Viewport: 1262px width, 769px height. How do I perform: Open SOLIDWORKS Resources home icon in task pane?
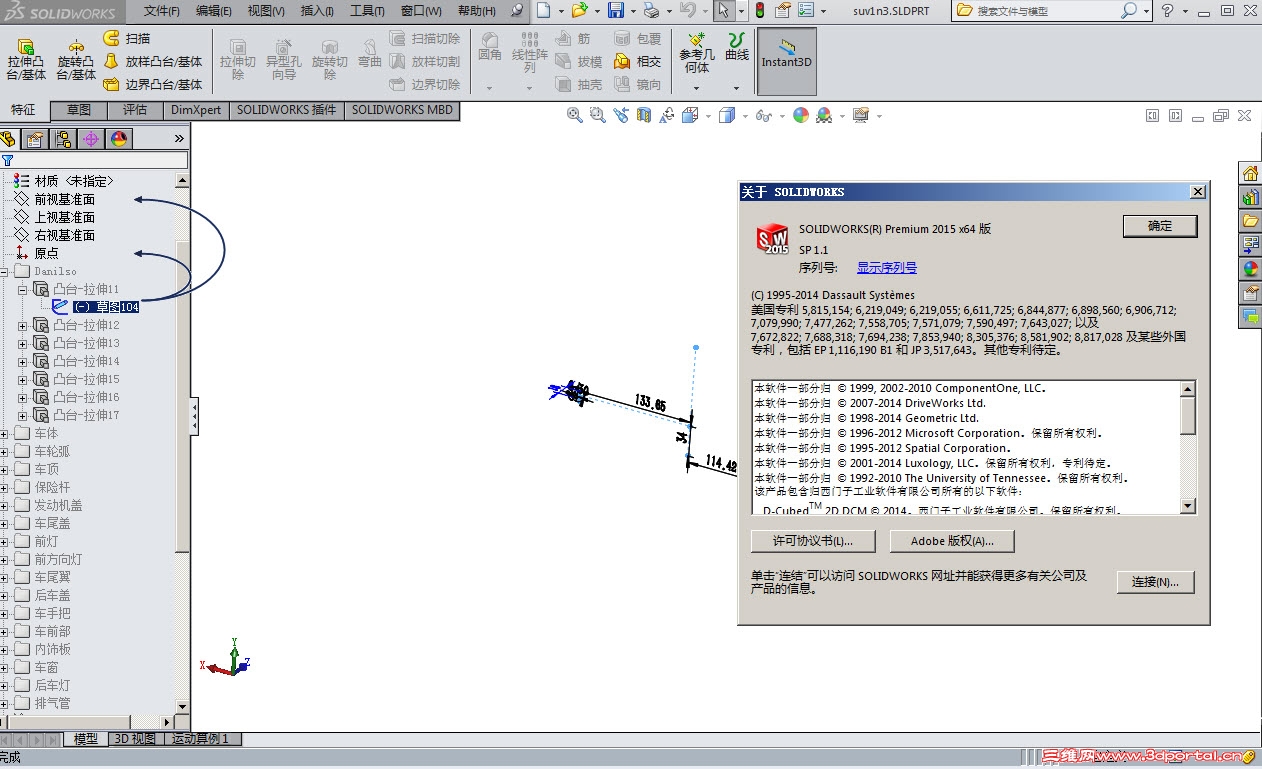pos(1250,173)
